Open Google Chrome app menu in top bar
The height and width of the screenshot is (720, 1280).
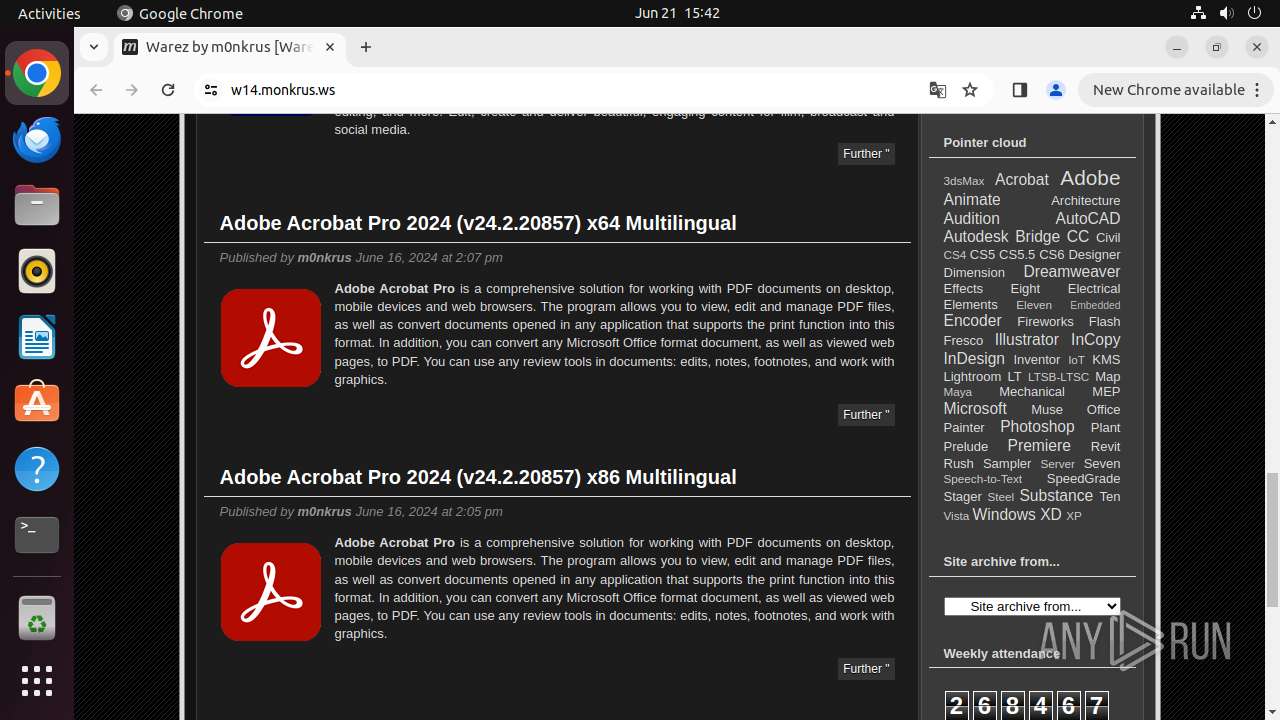180,13
